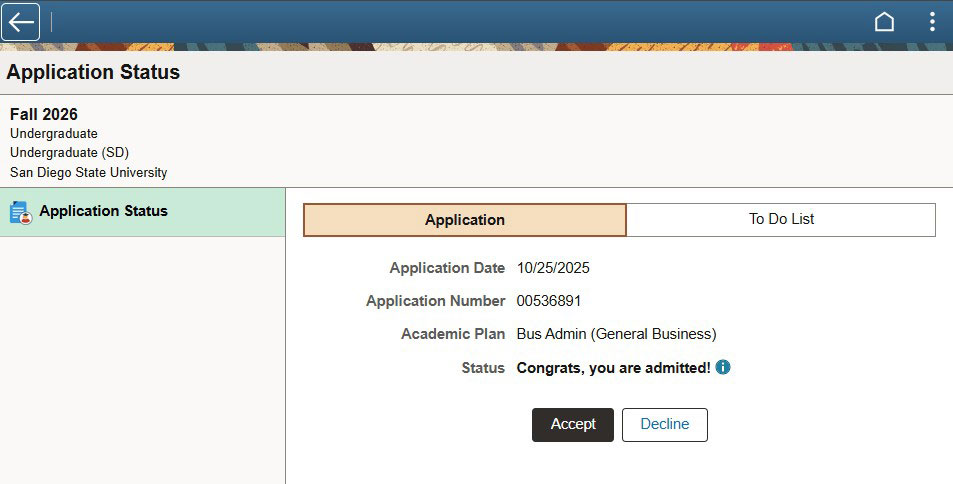The image size is (953, 484).
Task: Select Application Status label in left panel
Action: [103, 211]
